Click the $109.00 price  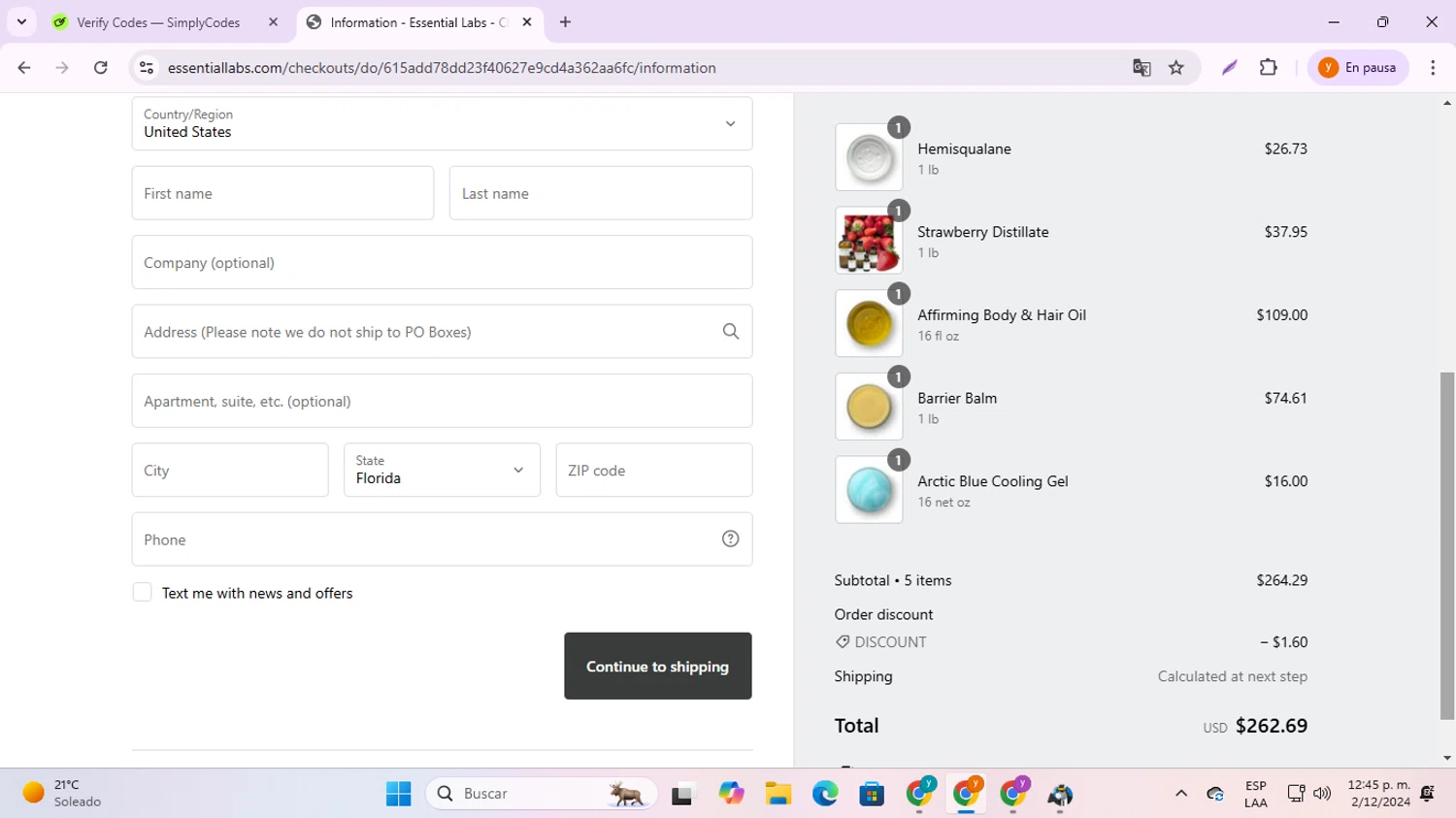1281,314
